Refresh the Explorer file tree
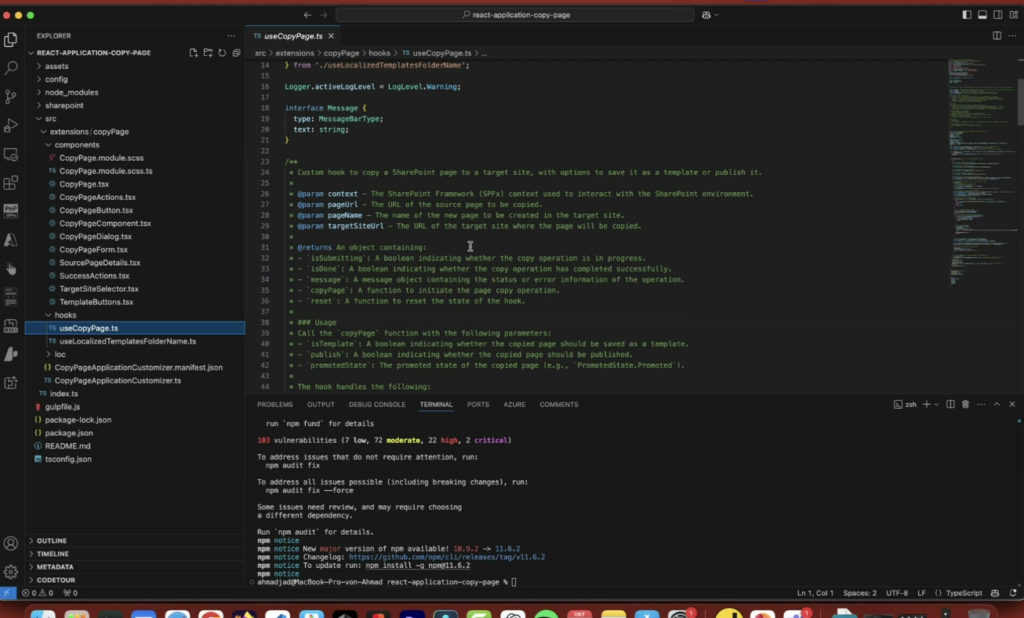The width and height of the screenshot is (1024, 618). coord(221,52)
